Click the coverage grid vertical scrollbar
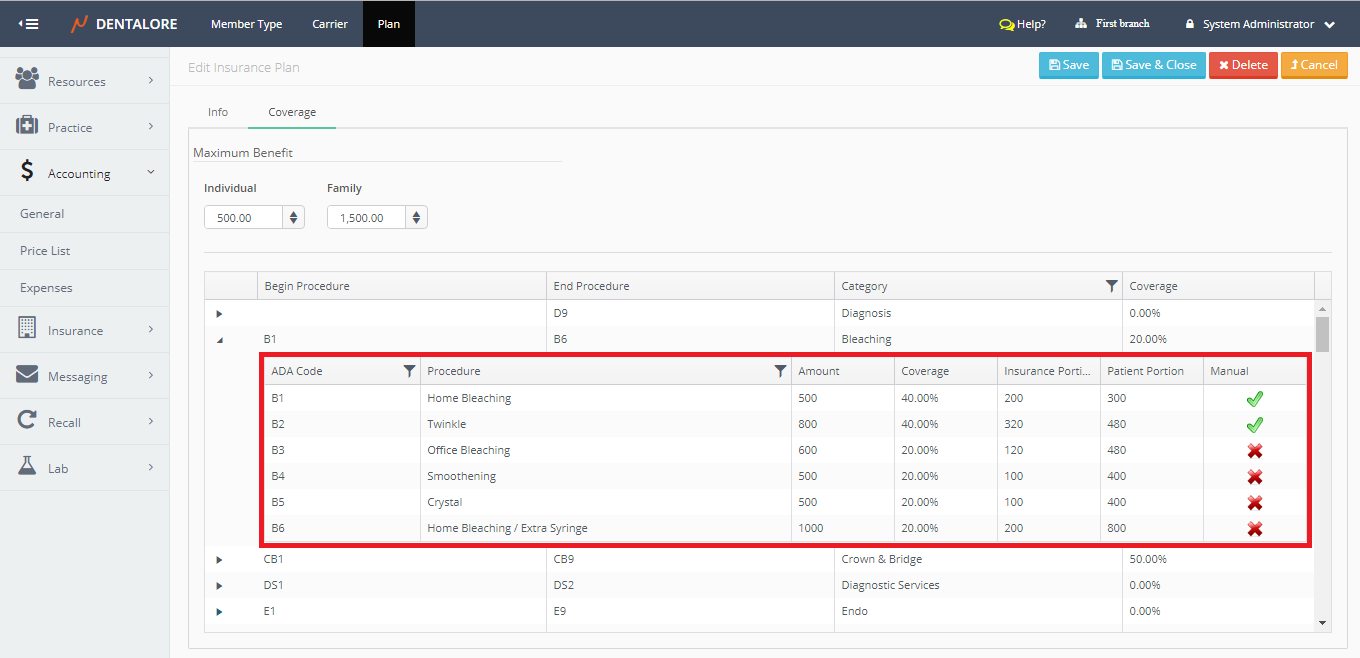 (1322, 335)
